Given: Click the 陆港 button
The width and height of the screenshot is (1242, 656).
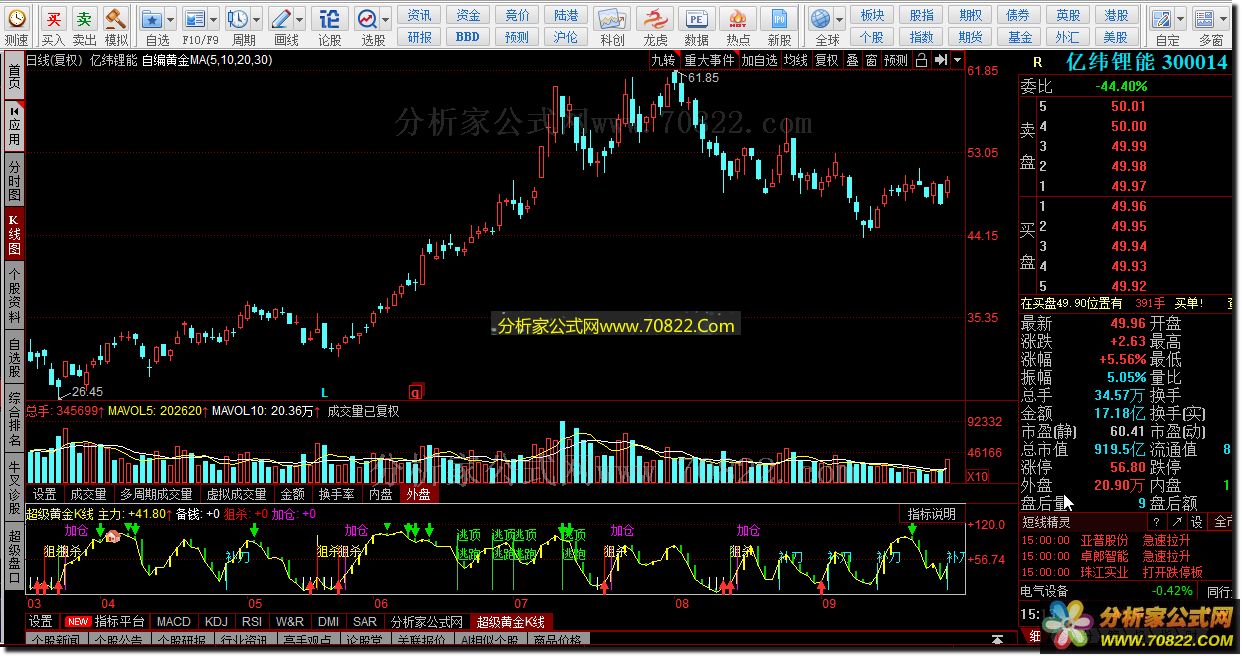Looking at the screenshot, I should tap(566, 15).
